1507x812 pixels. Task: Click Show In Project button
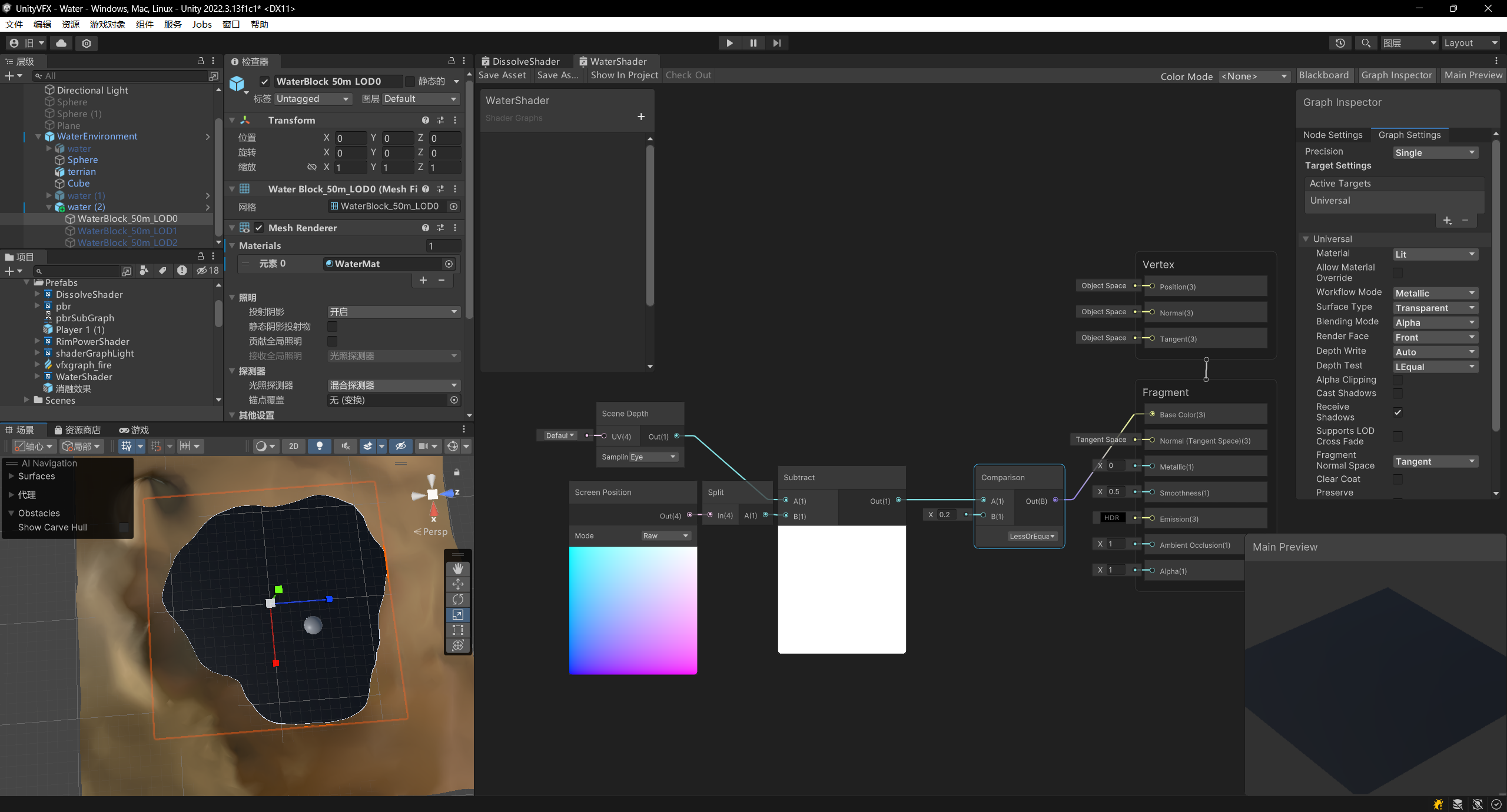(x=624, y=75)
